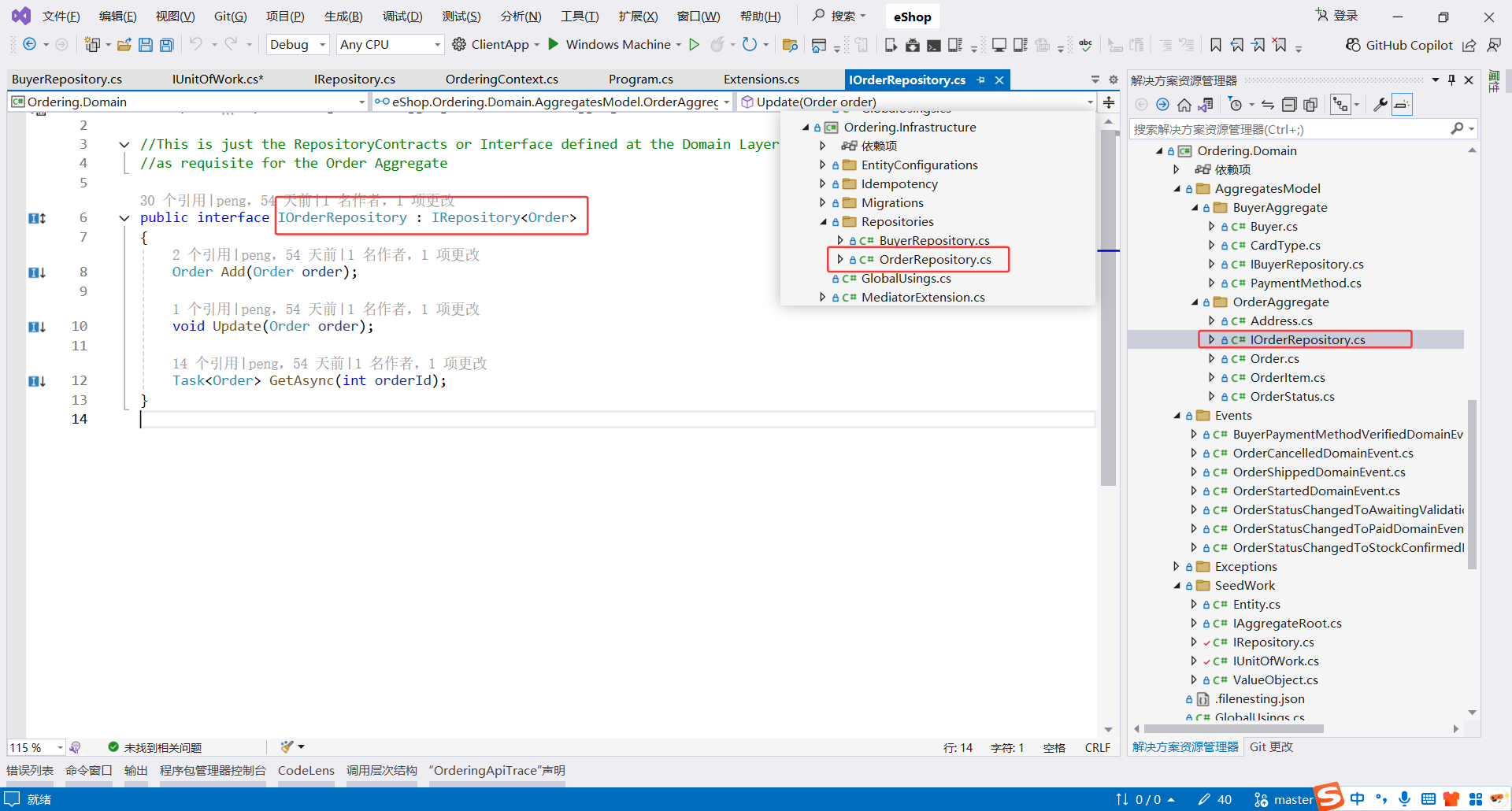Open the 工具(T) tools menu

pos(580,17)
